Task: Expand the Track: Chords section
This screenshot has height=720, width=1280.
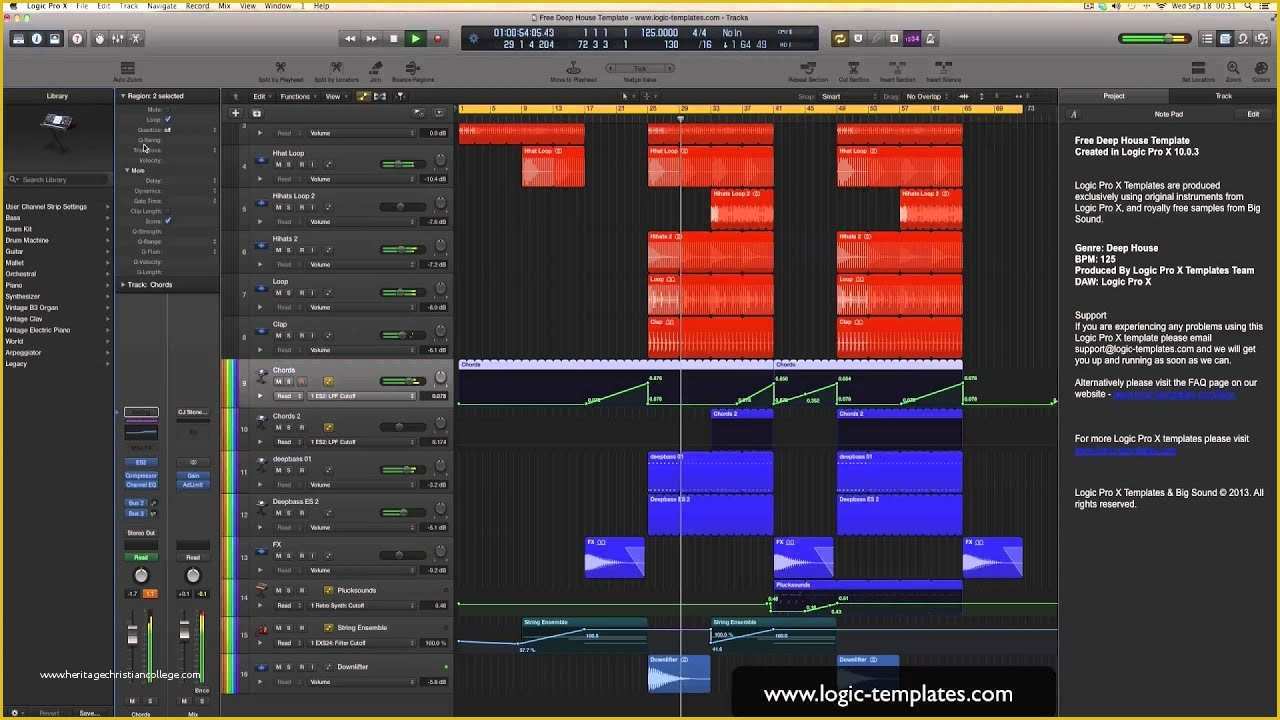Action: (x=123, y=285)
